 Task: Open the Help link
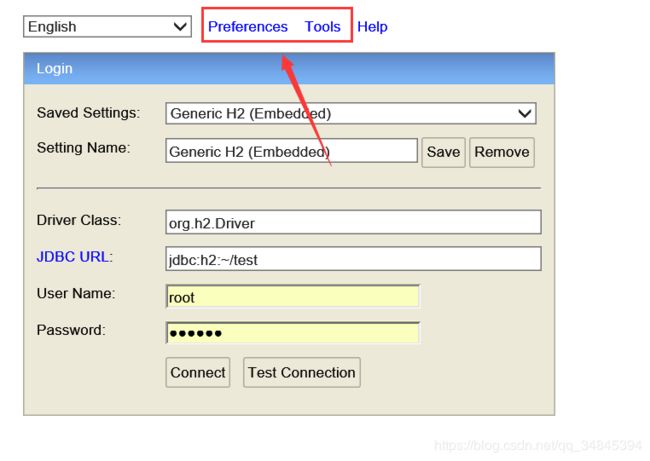point(372,27)
